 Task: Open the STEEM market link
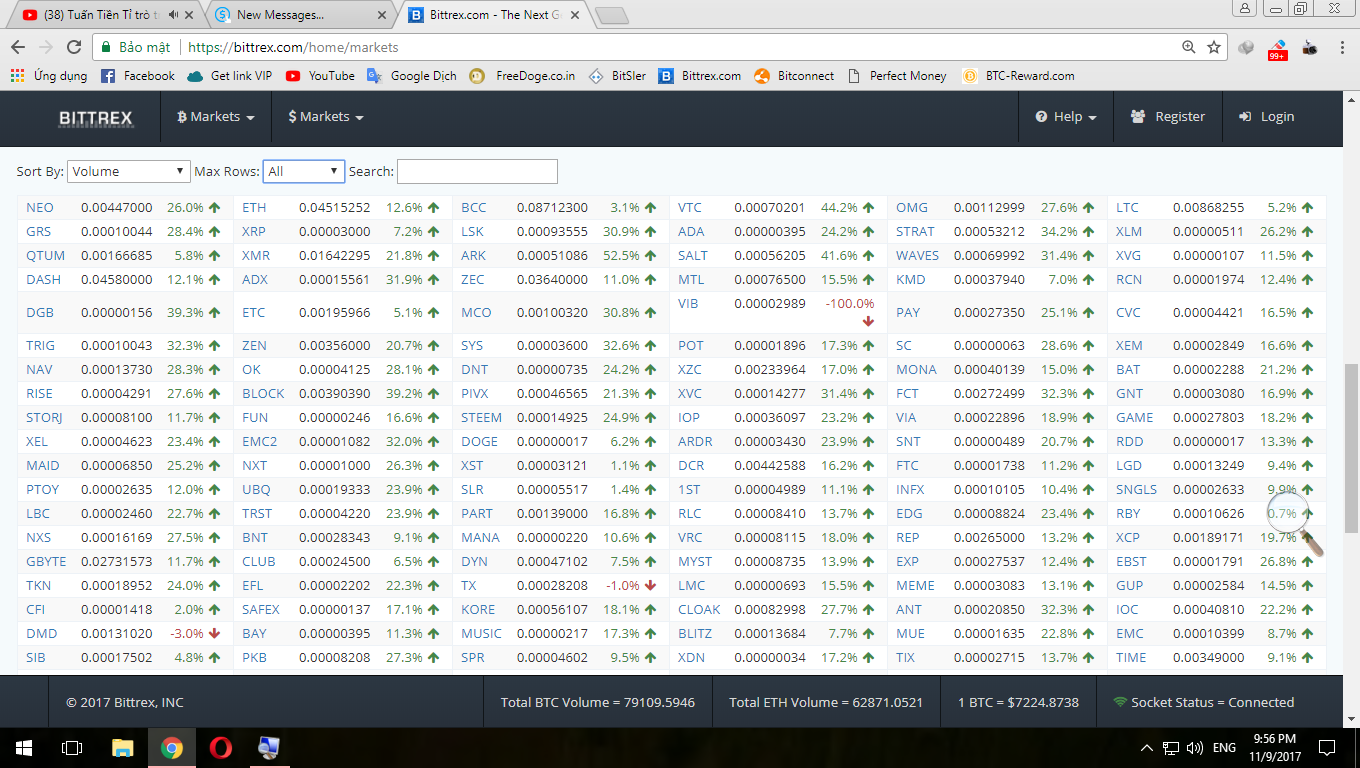481,418
